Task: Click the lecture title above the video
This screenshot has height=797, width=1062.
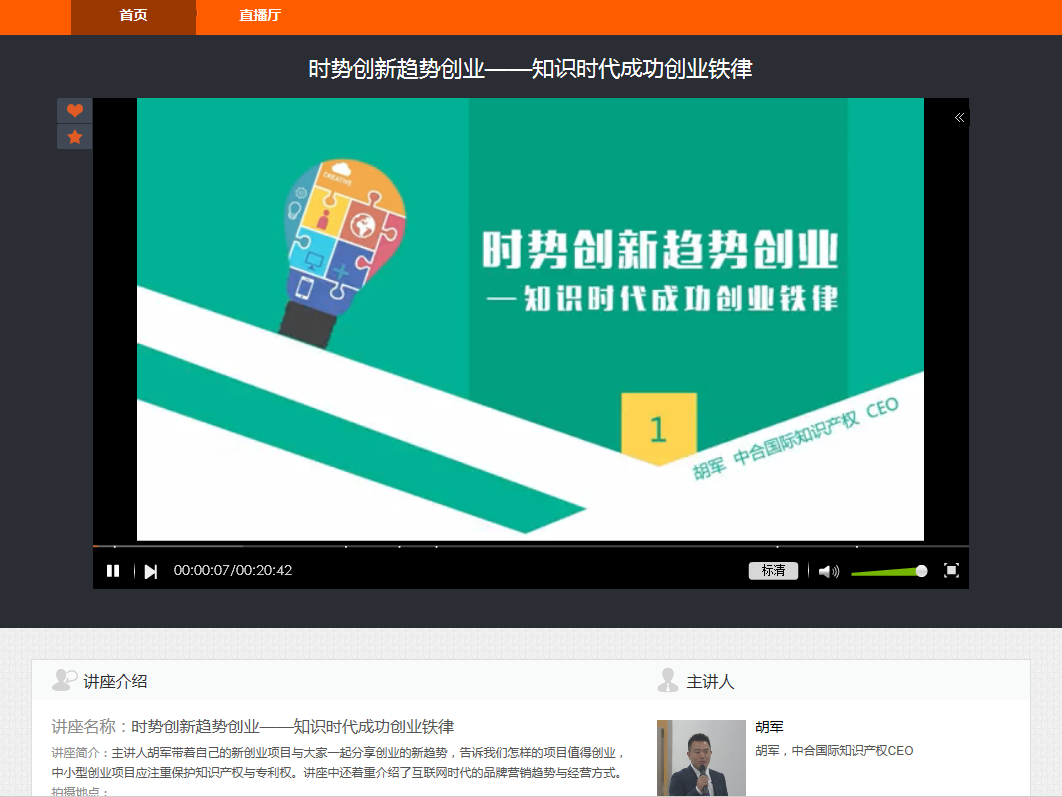Action: (530, 69)
